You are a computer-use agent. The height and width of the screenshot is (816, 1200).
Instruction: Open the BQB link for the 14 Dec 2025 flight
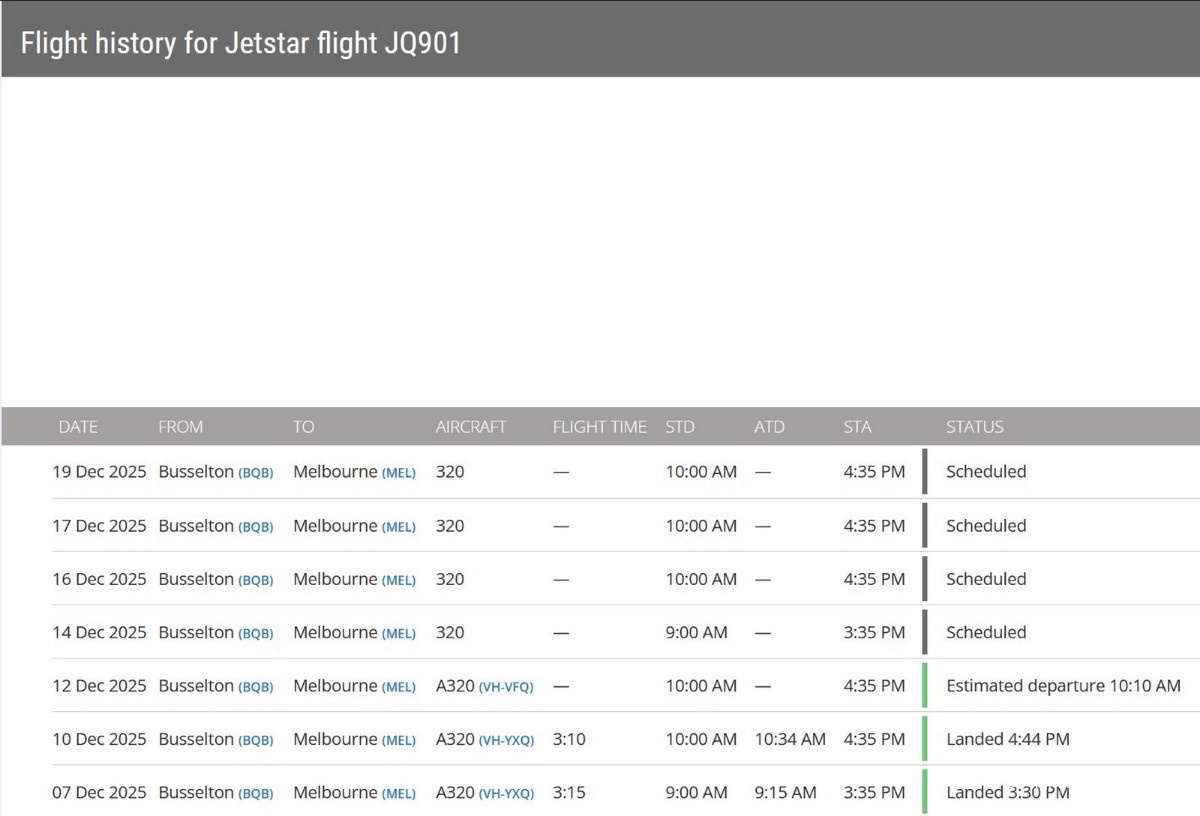(x=256, y=633)
